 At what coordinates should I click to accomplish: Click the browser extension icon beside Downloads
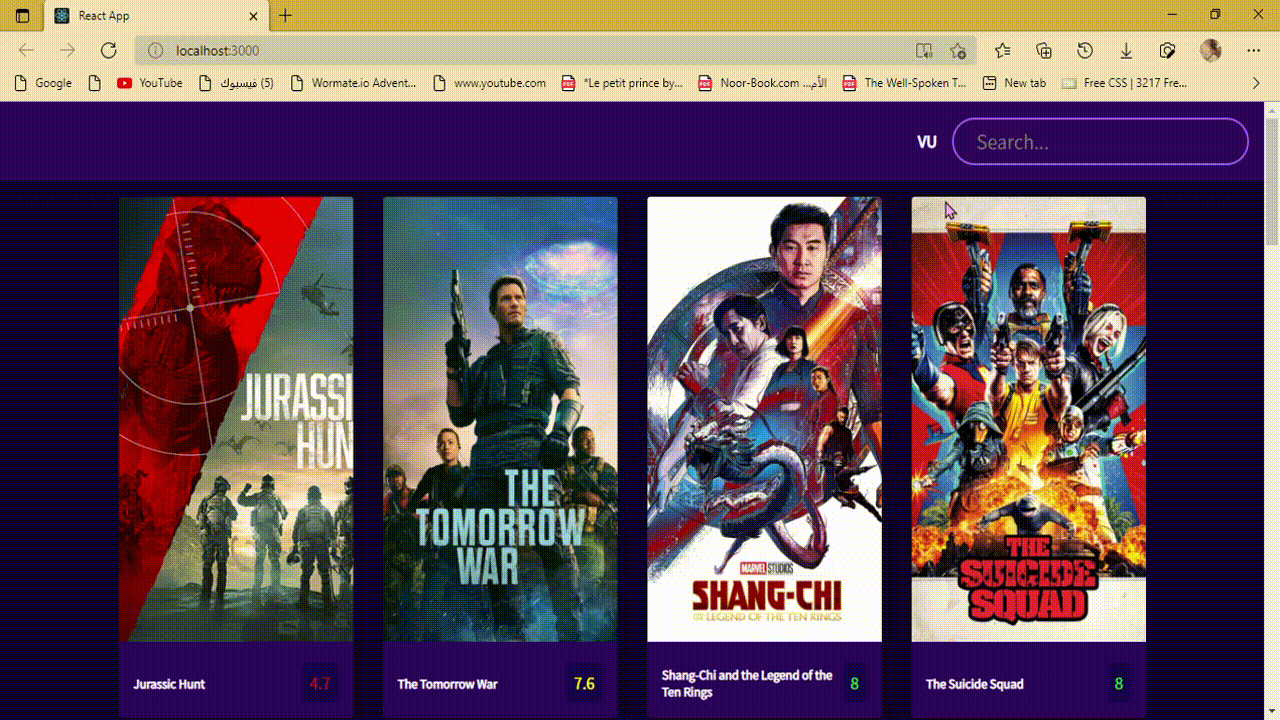click(1167, 50)
